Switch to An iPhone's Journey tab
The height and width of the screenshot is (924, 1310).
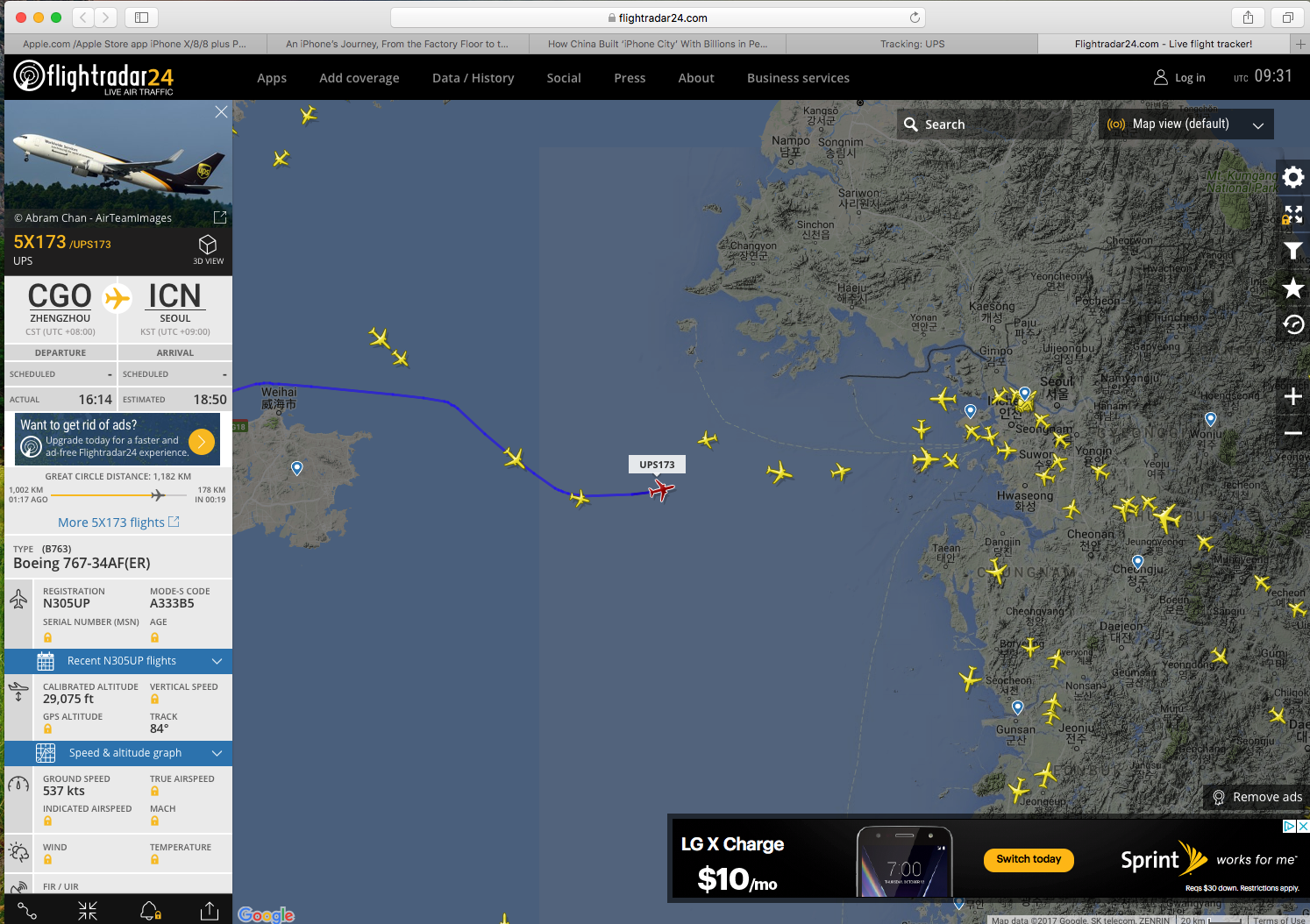[x=396, y=44]
